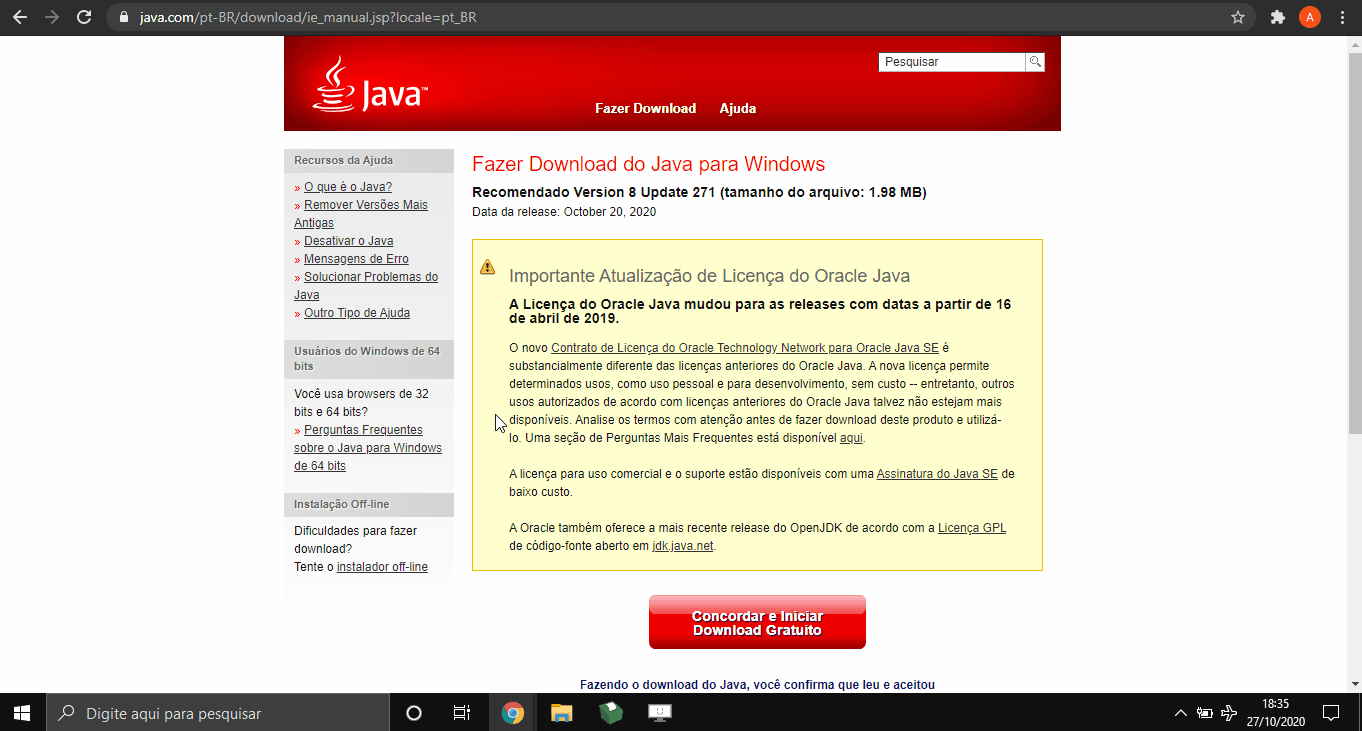Select the Fazer Download menu item
The height and width of the screenshot is (731, 1362).
point(645,108)
